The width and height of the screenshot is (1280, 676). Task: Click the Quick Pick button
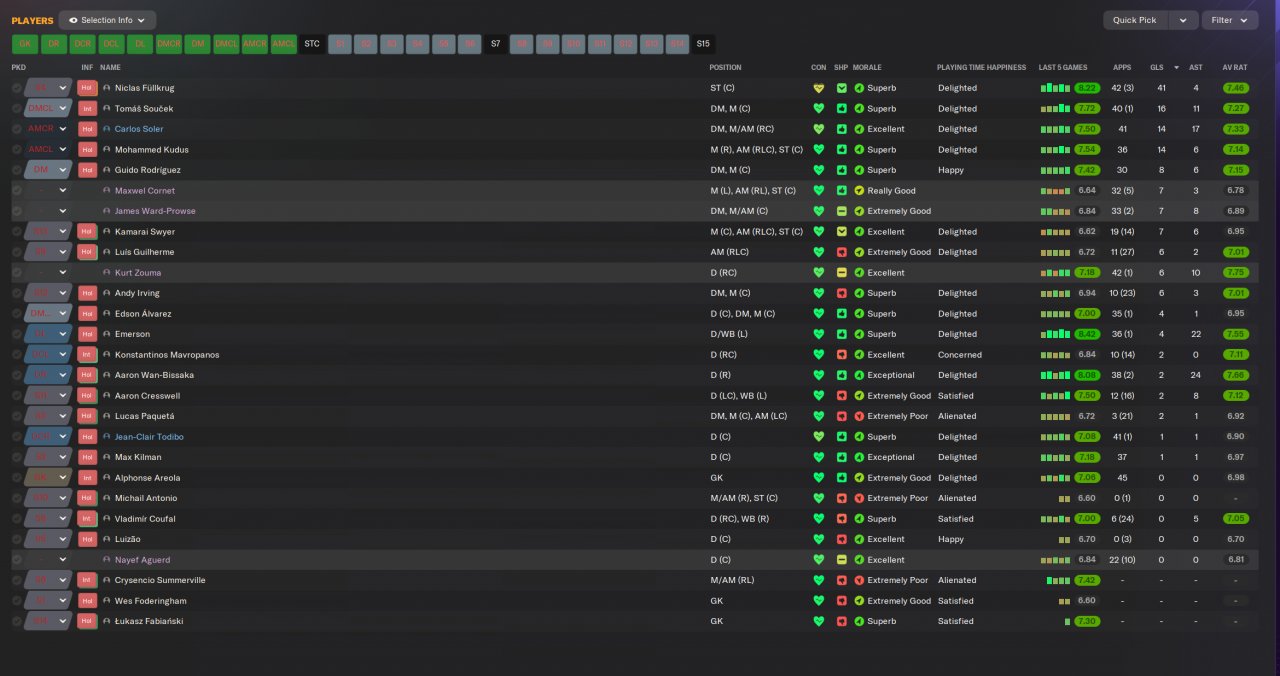click(1135, 20)
